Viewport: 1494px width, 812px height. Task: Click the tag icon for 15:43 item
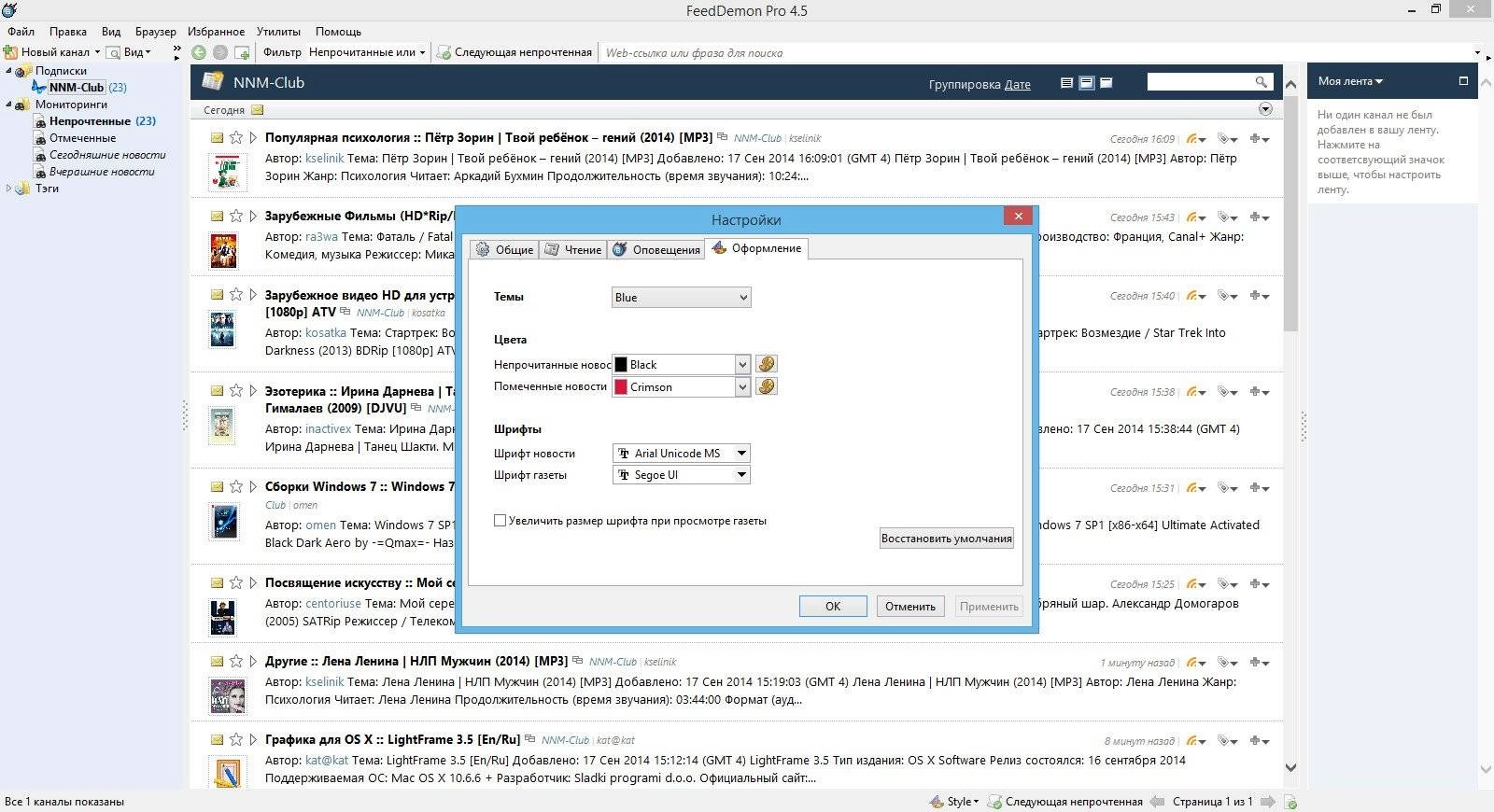pyautogui.click(x=1227, y=217)
